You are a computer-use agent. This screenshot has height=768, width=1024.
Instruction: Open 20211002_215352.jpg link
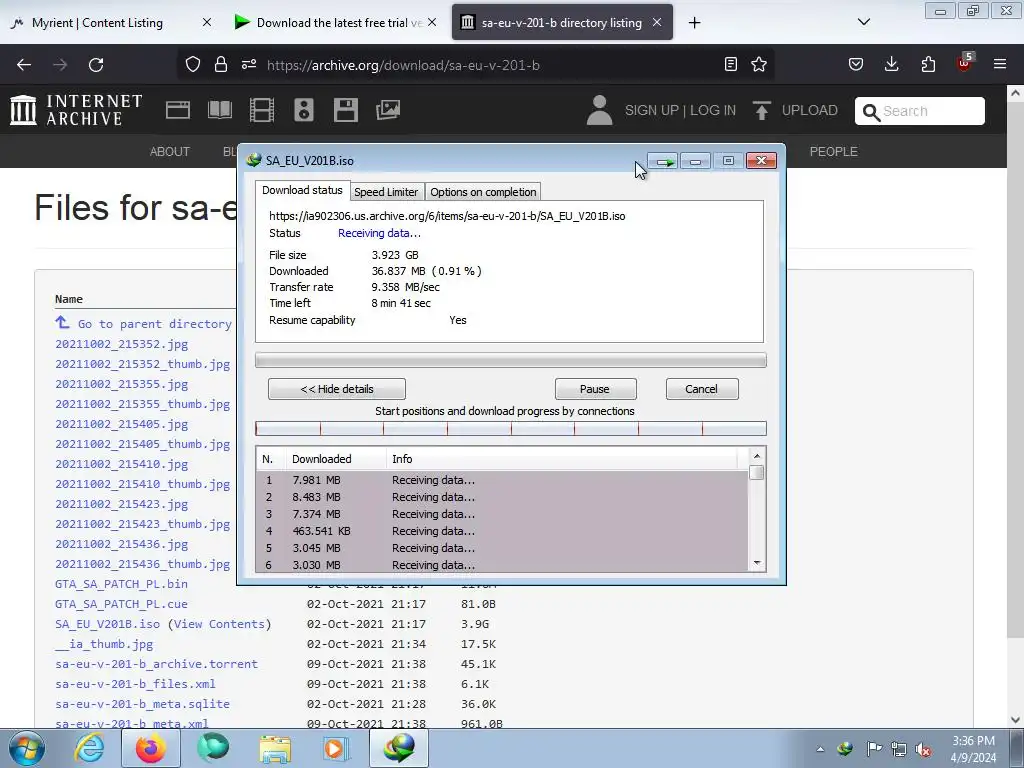point(121,344)
